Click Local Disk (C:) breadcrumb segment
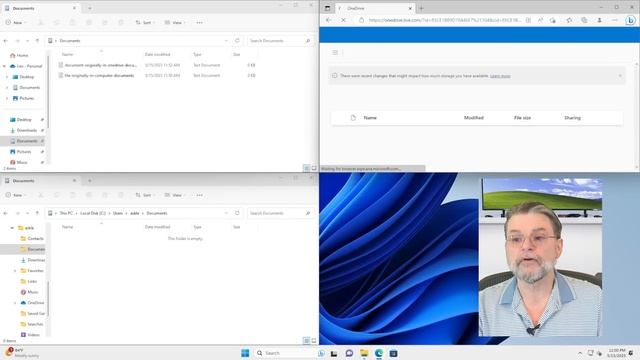Image resolution: width=640 pixels, height=360 pixels. 93,213
